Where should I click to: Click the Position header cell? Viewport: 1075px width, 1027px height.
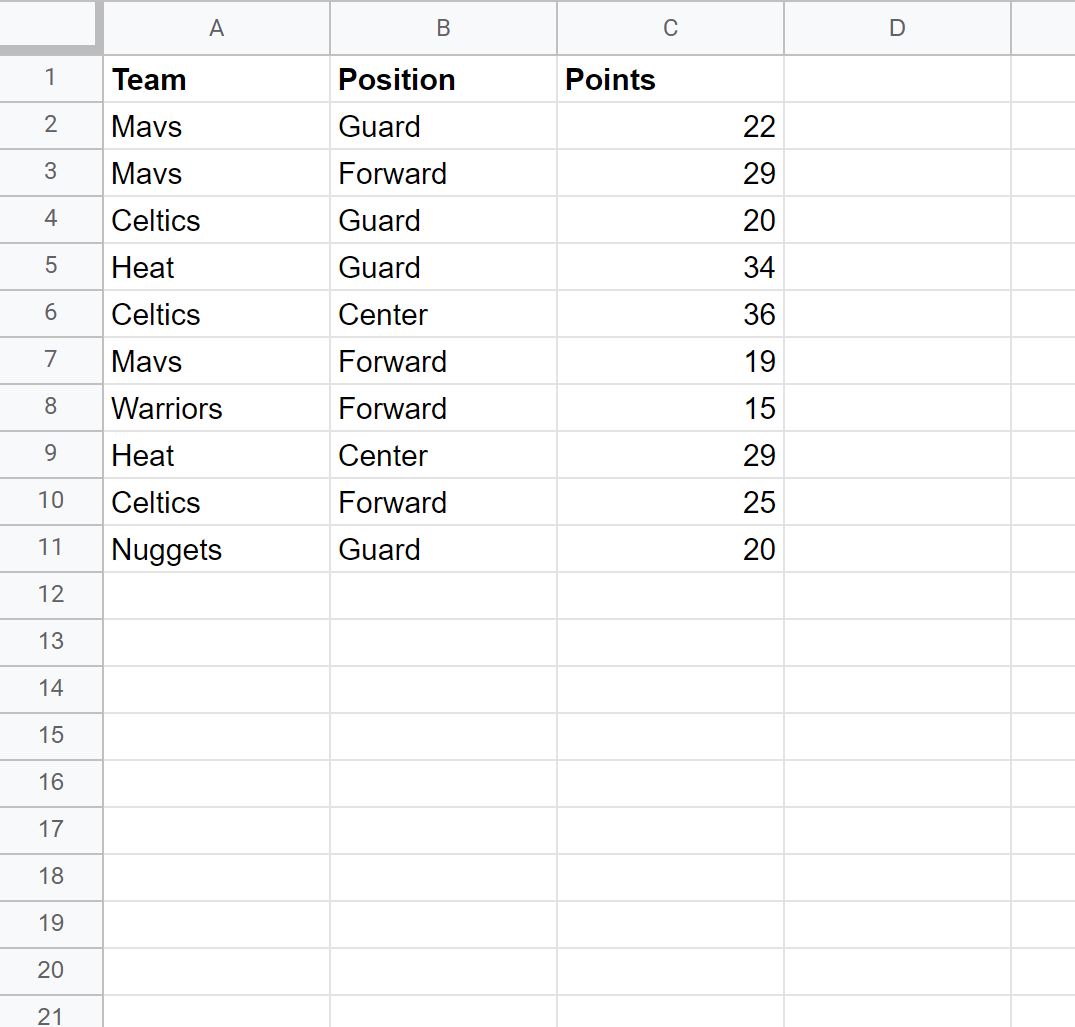coord(444,79)
